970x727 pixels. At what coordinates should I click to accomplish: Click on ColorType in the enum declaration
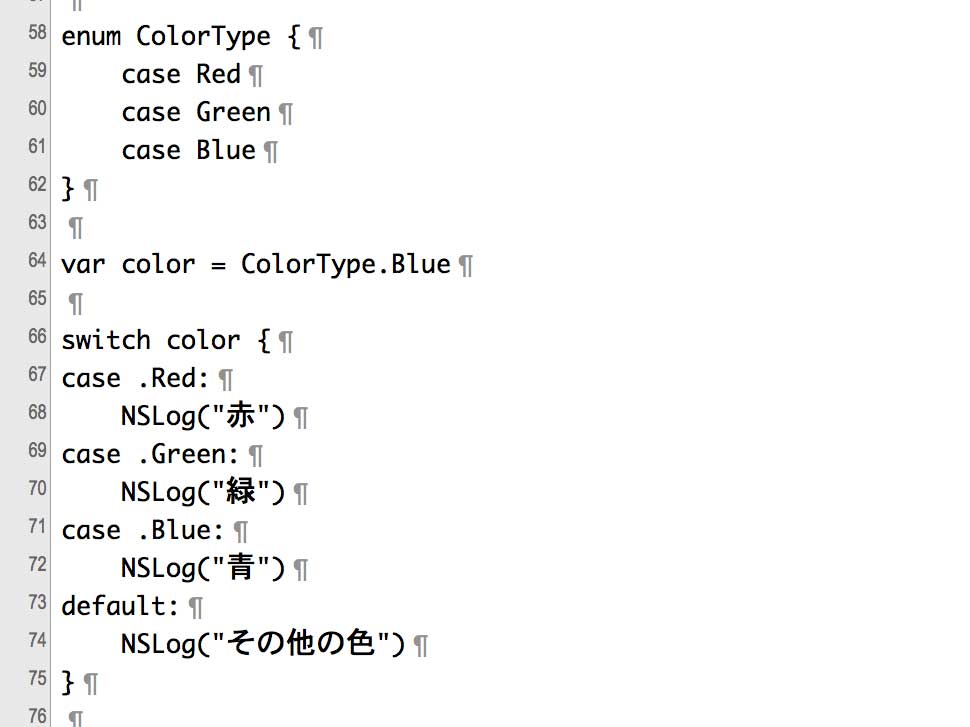tap(203, 37)
